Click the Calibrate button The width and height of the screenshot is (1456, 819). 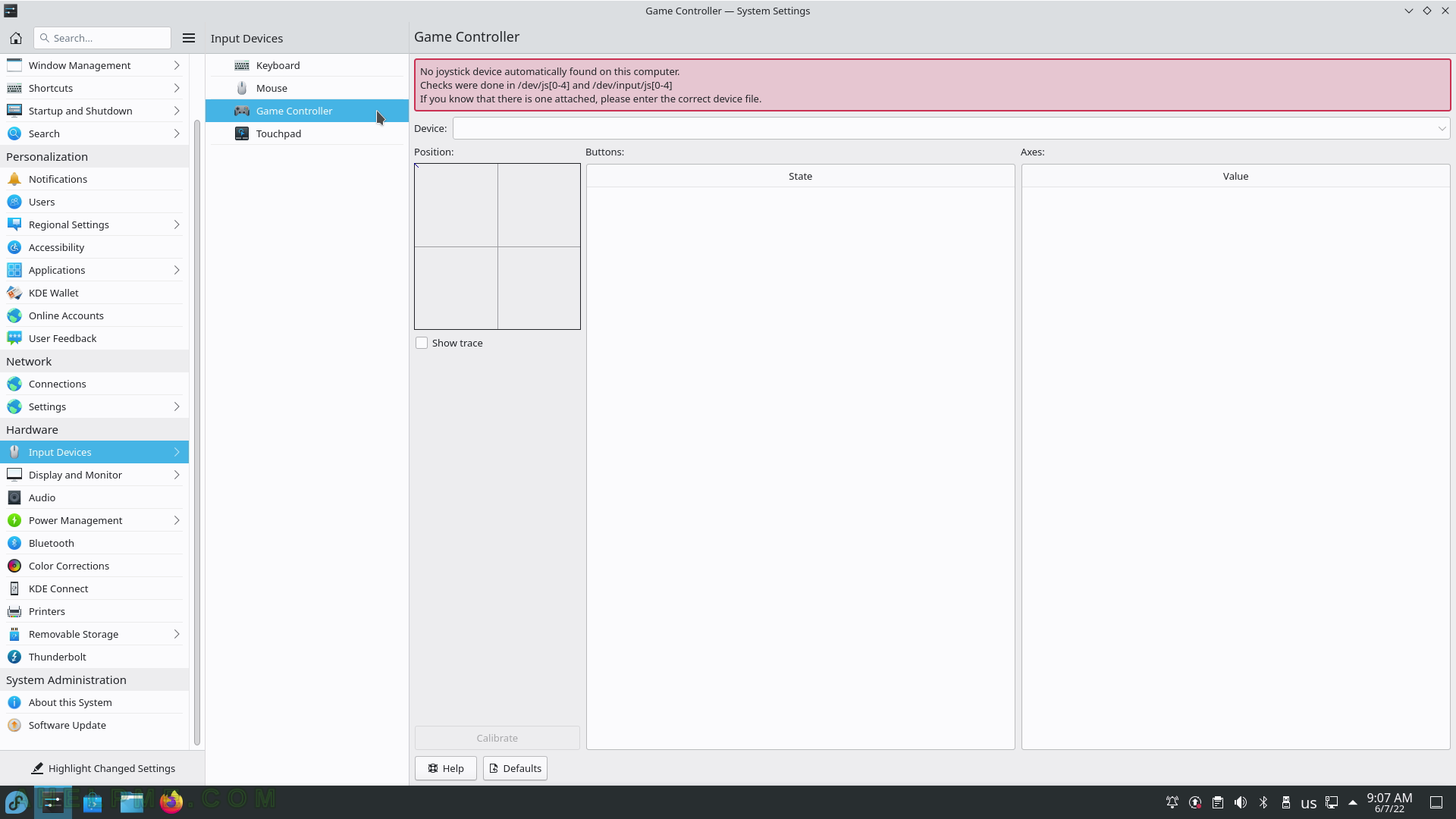coord(497,738)
